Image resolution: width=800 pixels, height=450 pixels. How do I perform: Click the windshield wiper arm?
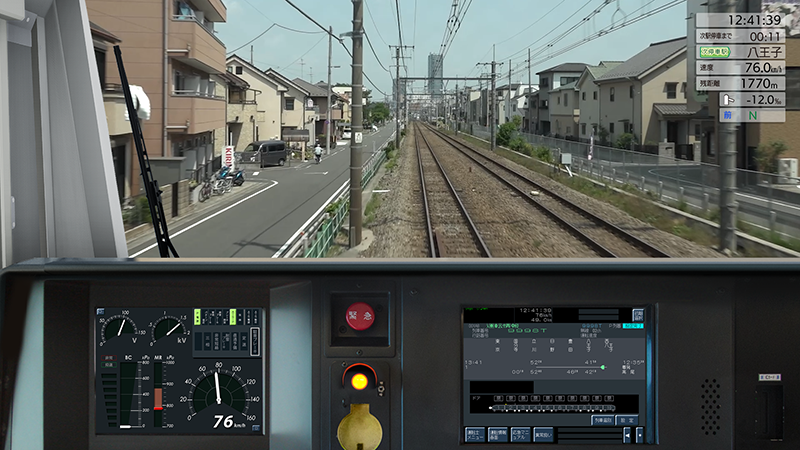pos(144,151)
